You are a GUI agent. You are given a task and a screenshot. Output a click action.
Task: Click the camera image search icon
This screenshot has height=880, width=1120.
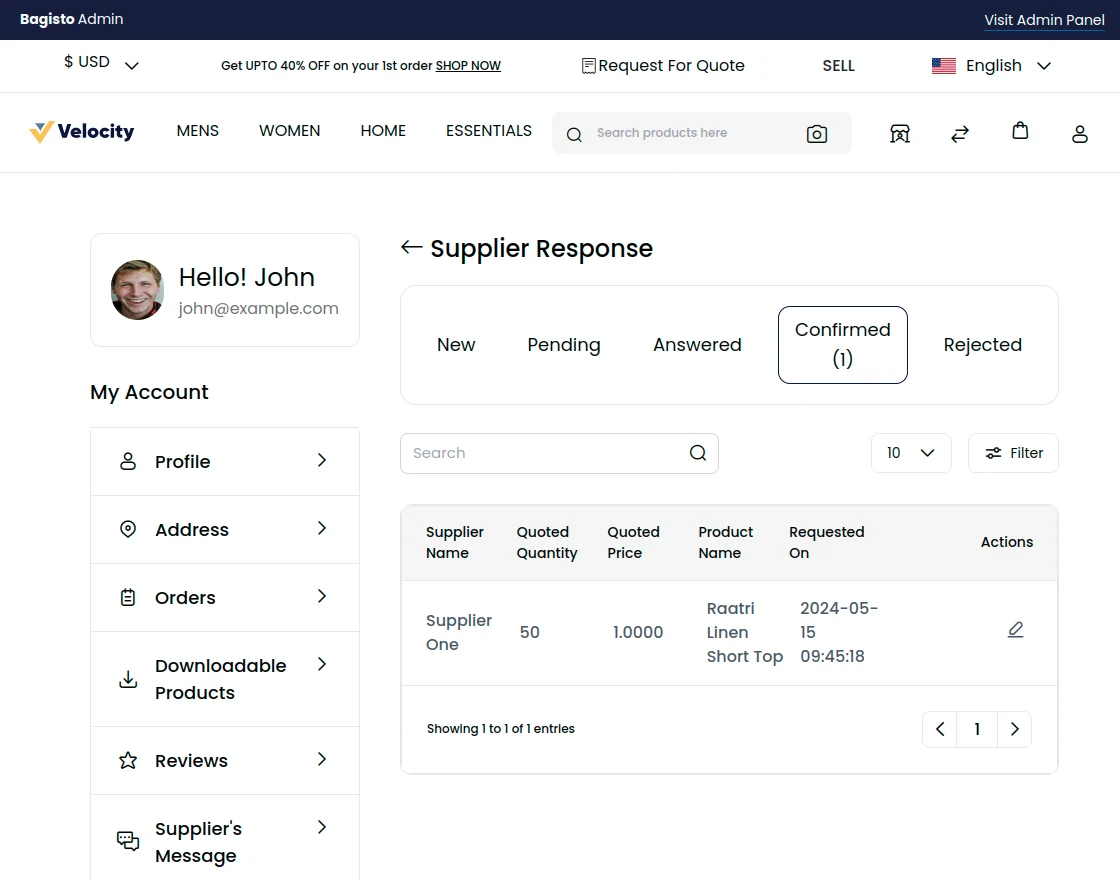tap(817, 134)
